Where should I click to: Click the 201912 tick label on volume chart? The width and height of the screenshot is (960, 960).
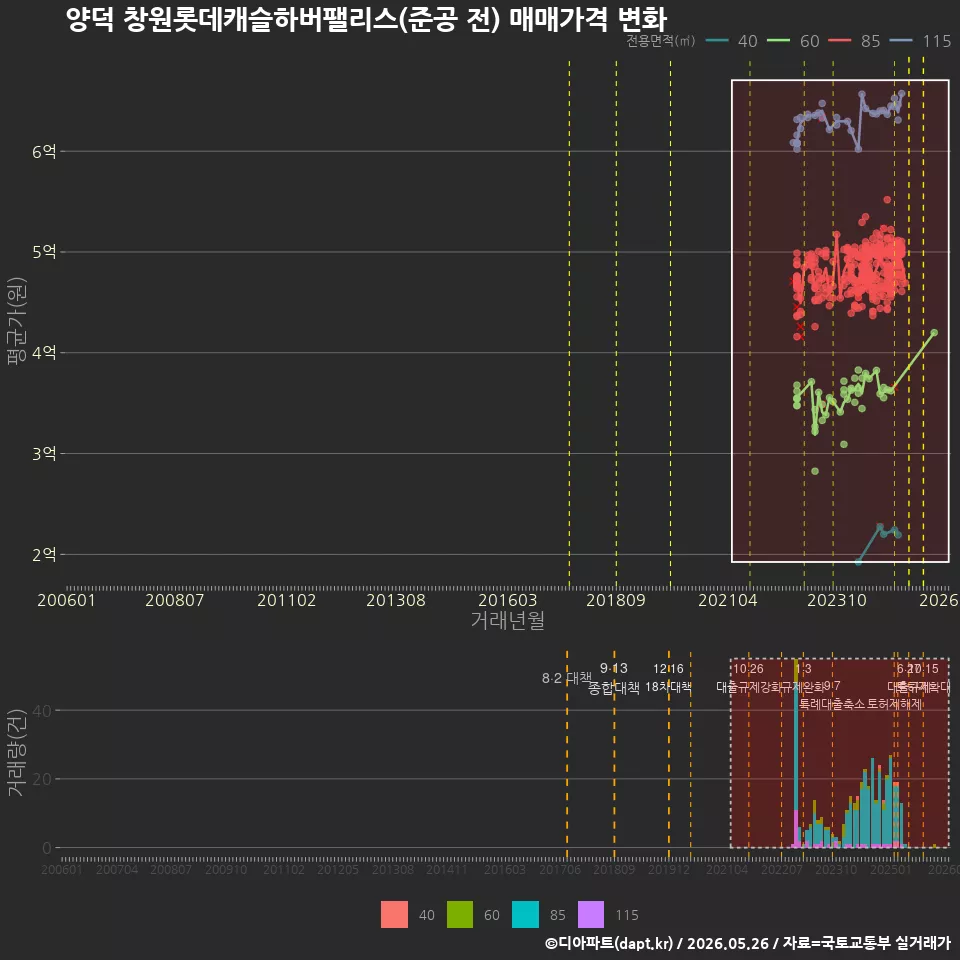[669, 869]
